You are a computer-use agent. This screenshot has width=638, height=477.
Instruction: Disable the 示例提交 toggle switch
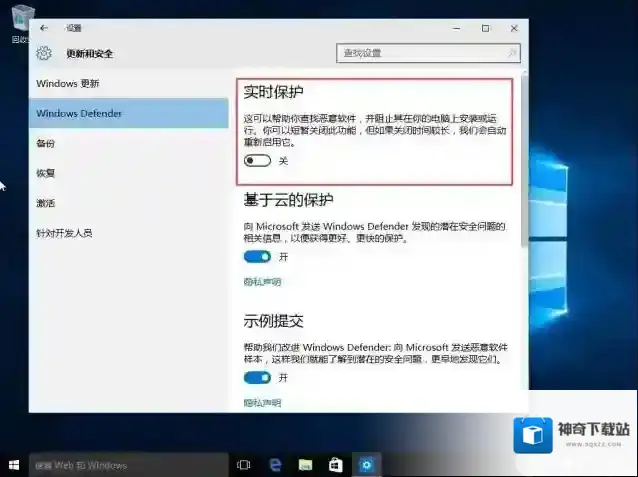click(x=257, y=378)
